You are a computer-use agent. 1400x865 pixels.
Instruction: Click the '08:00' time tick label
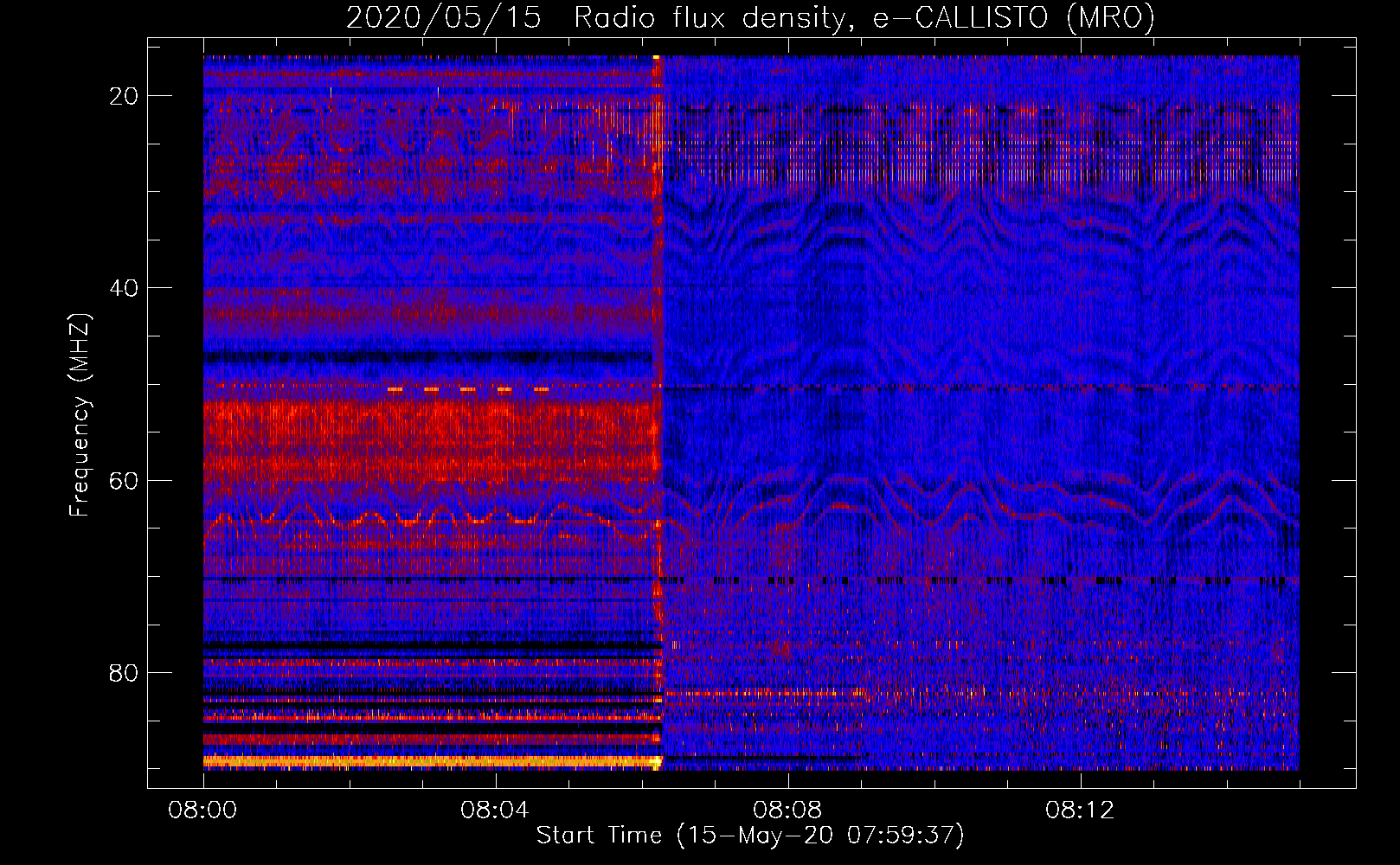coord(203,811)
